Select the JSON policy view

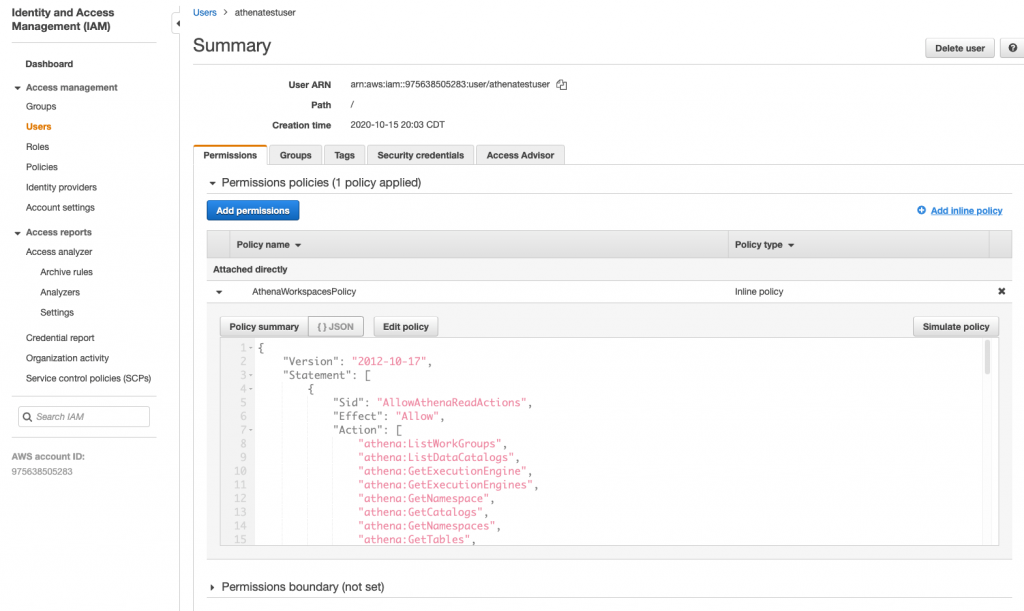click(x=336, y=326)
